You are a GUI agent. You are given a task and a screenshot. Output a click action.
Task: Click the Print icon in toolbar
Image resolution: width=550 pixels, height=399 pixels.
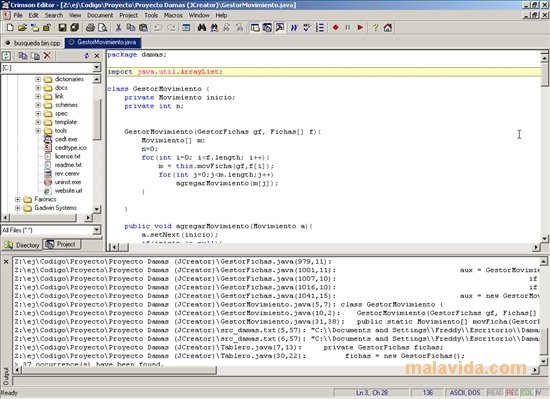[90, 27]
